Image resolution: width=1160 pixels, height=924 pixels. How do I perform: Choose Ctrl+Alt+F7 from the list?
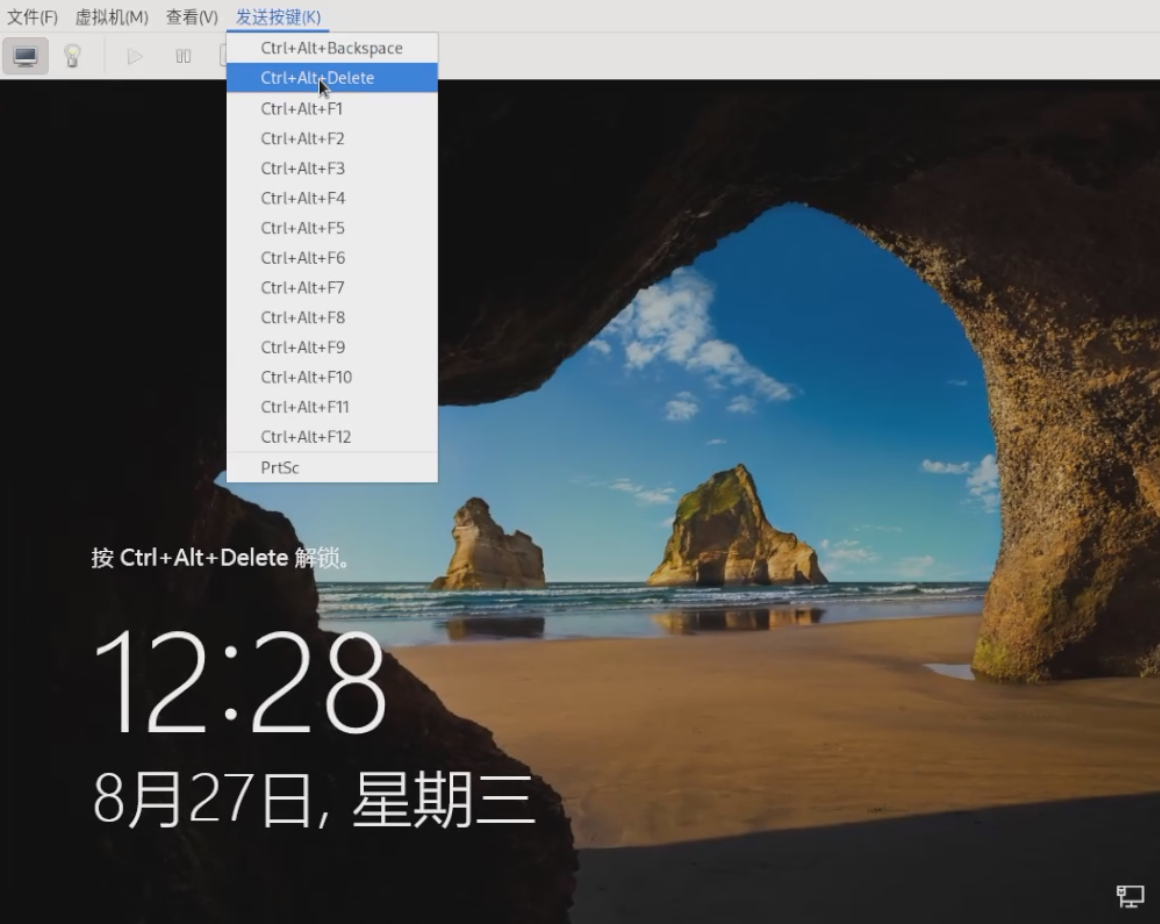[x=302, y=288]
